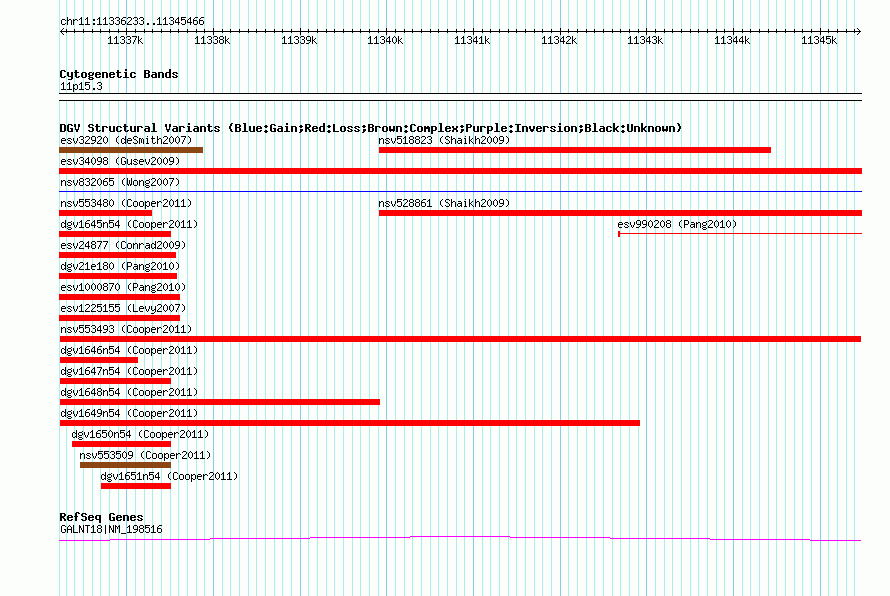
Task: Select the nsv832065 (Wong2007) blue gain line
Action: [x=460, y=192]
